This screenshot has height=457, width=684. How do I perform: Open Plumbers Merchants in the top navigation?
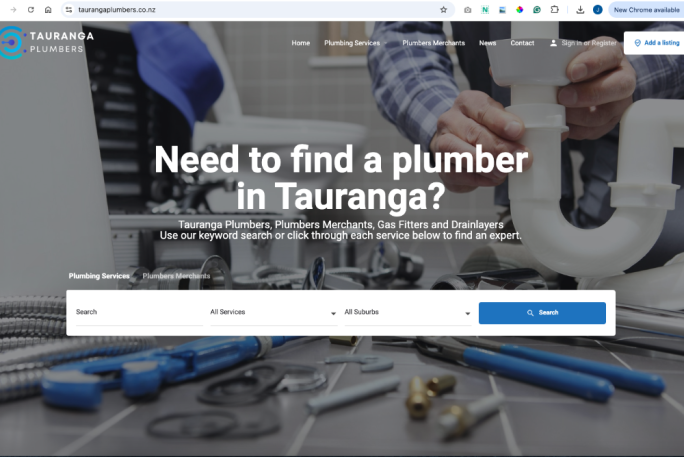pos(433,43)
